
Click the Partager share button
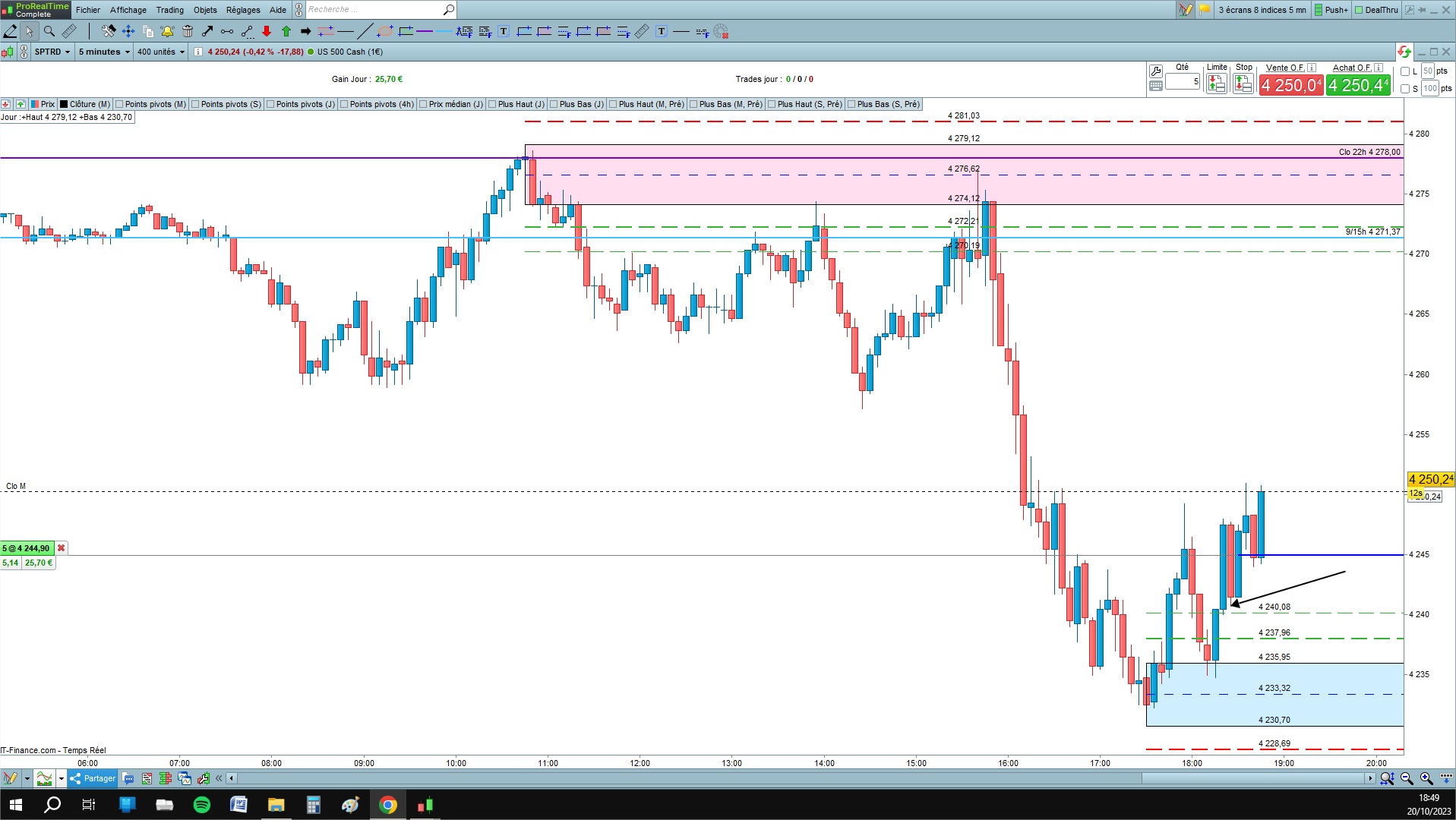pyautogui.click(x=93, y=778)
